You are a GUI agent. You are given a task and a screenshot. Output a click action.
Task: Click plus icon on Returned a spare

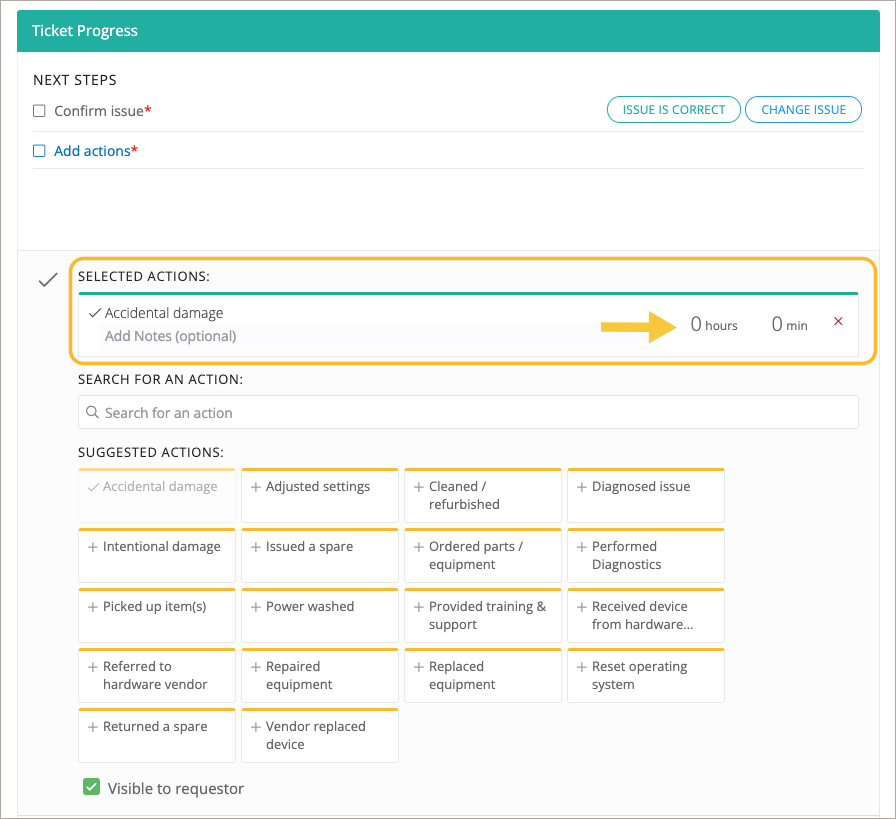93,727
